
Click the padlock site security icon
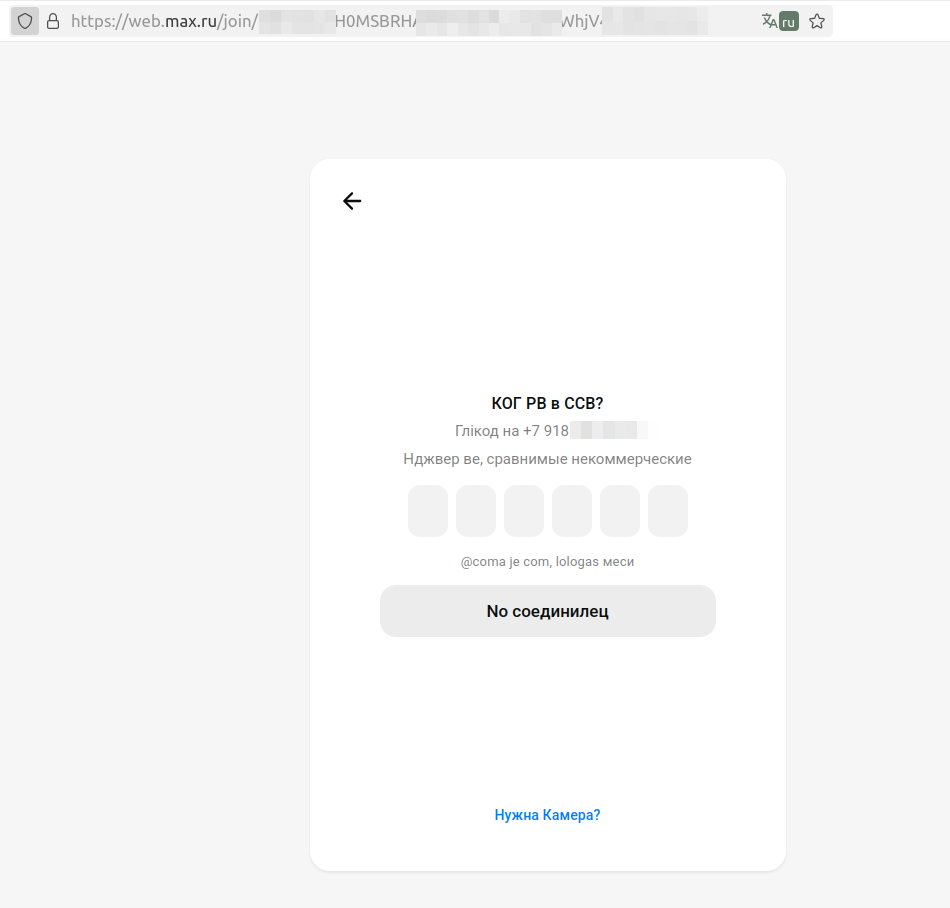[53, 21]
